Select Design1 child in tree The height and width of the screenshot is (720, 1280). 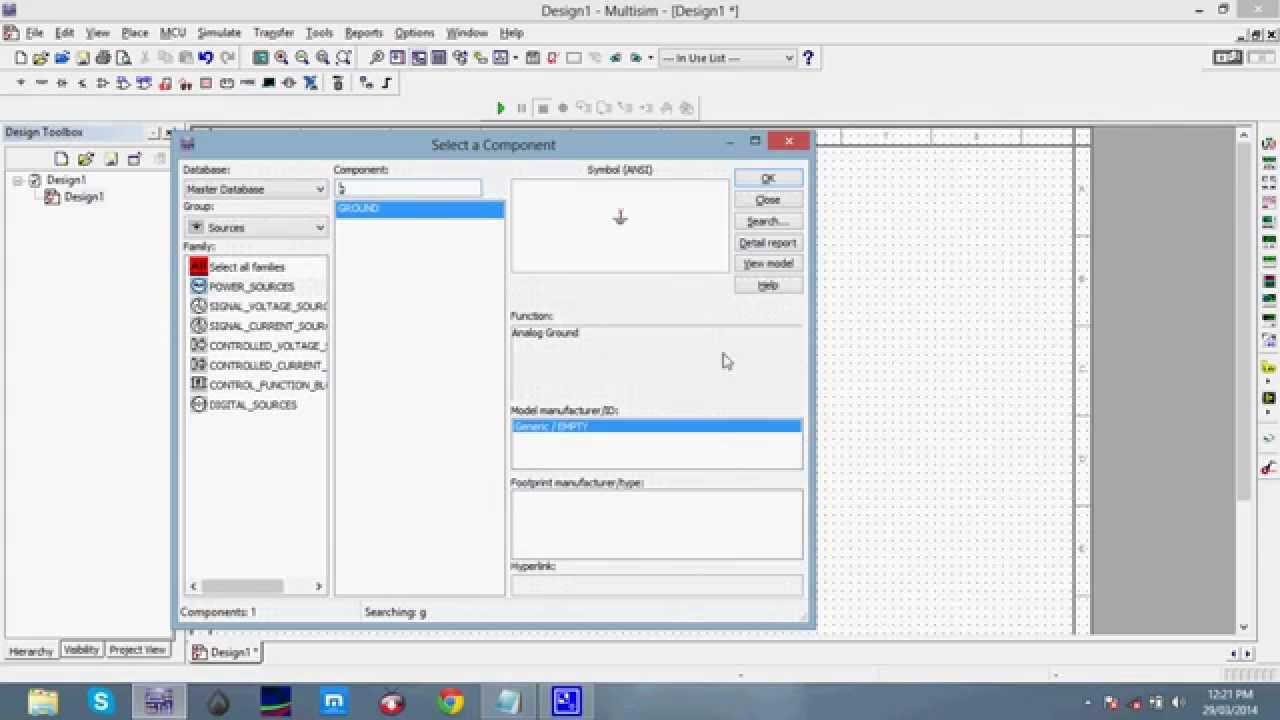tap(83, 197)
